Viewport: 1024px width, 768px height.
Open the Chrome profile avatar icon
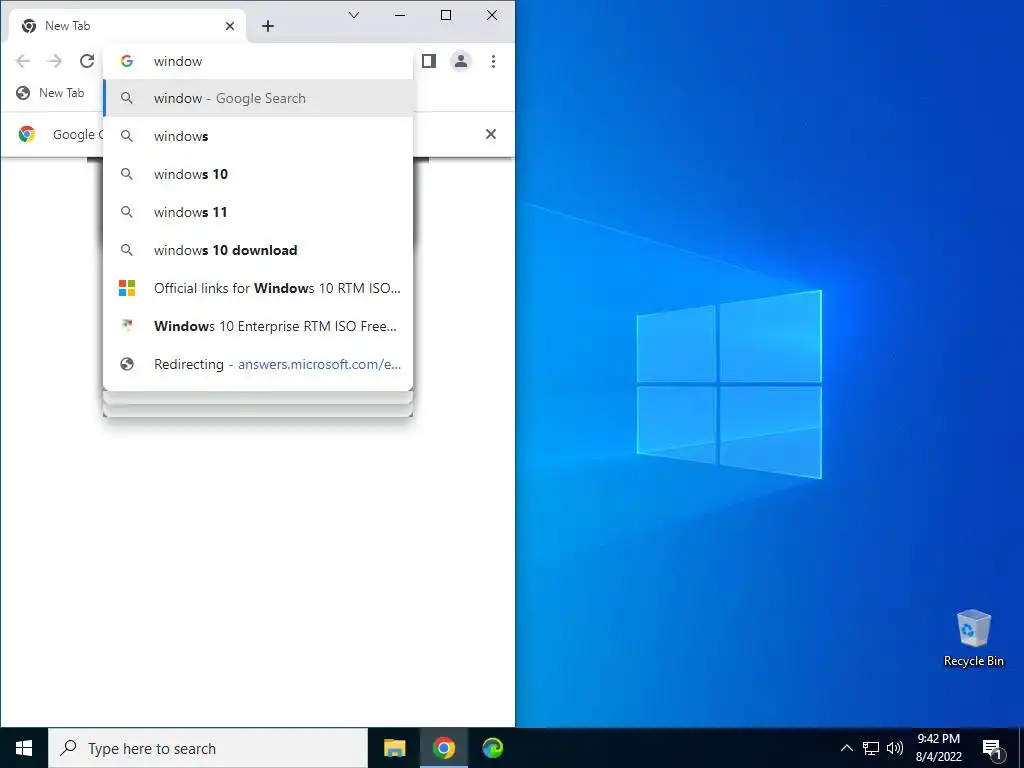(x=461, y=61)
